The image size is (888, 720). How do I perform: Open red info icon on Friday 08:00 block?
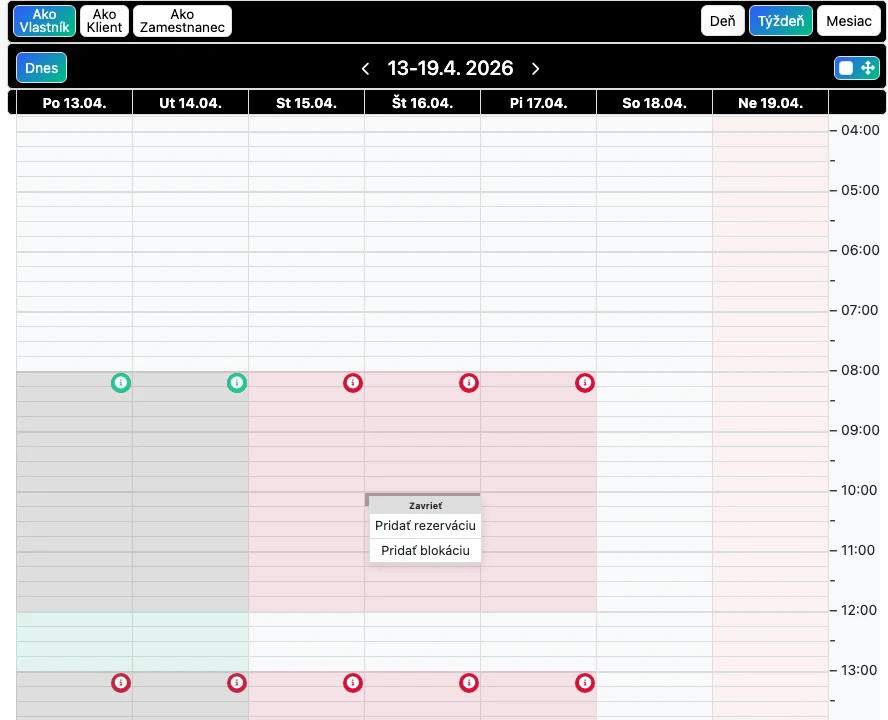point(585,383)
